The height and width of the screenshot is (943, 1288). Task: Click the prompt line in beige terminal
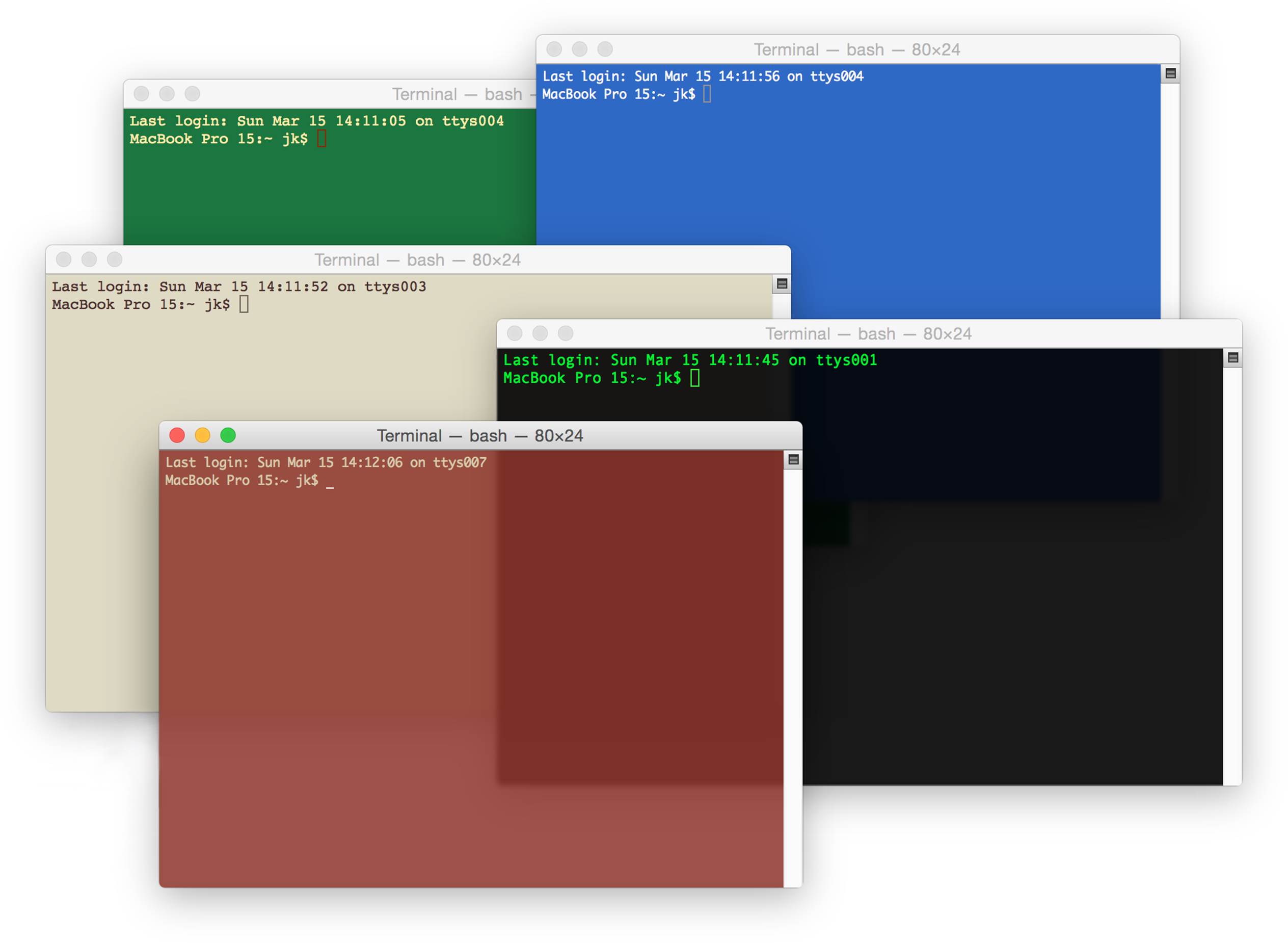(150, 304)
